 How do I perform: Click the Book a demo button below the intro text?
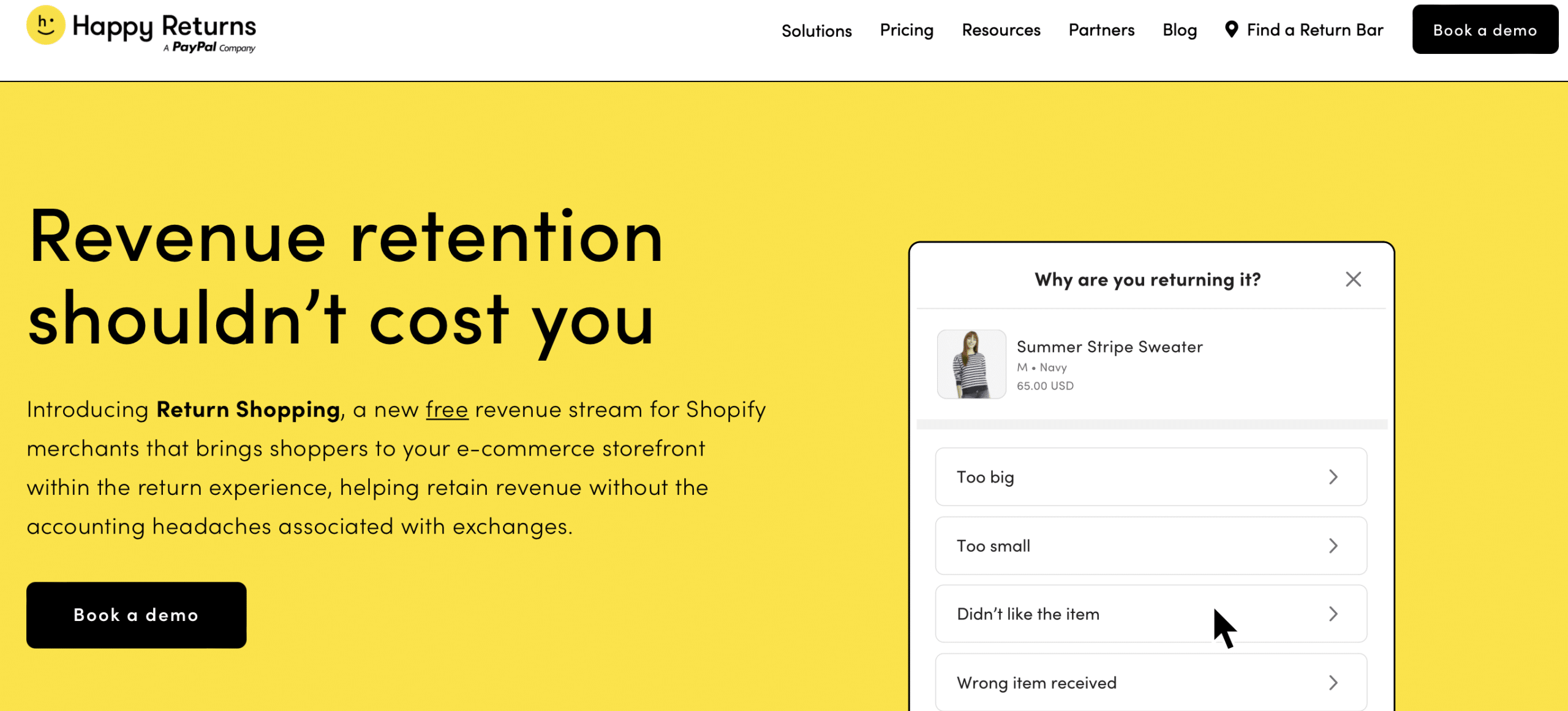click(136, 615)
